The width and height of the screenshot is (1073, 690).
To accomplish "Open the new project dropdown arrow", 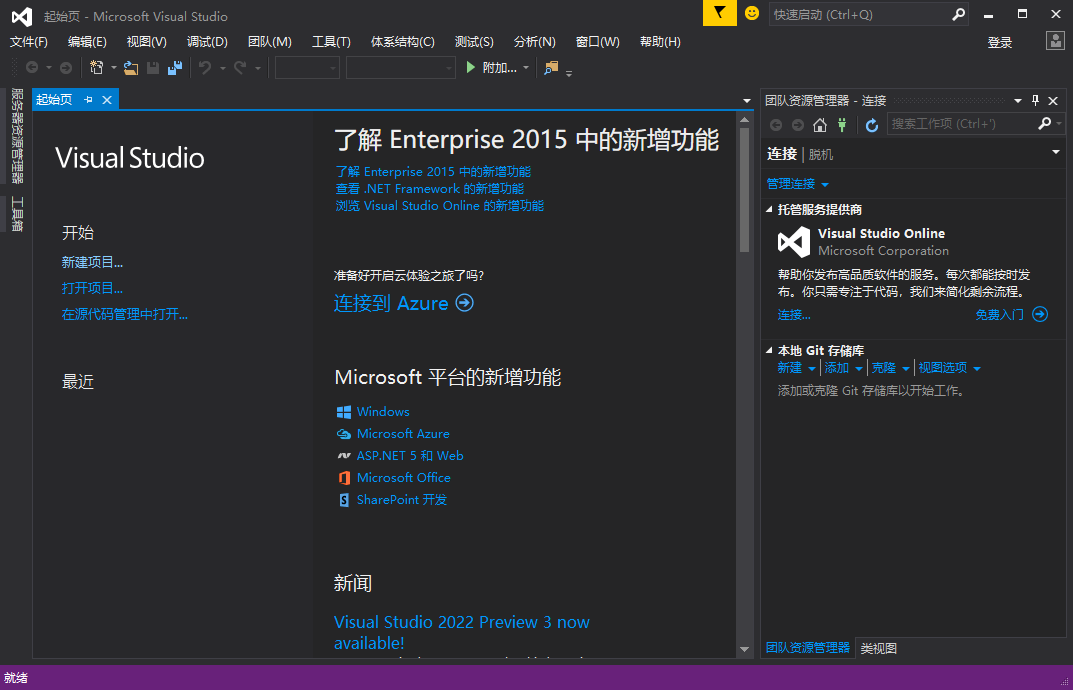I will pyautogui.click(x=114, y=68).
